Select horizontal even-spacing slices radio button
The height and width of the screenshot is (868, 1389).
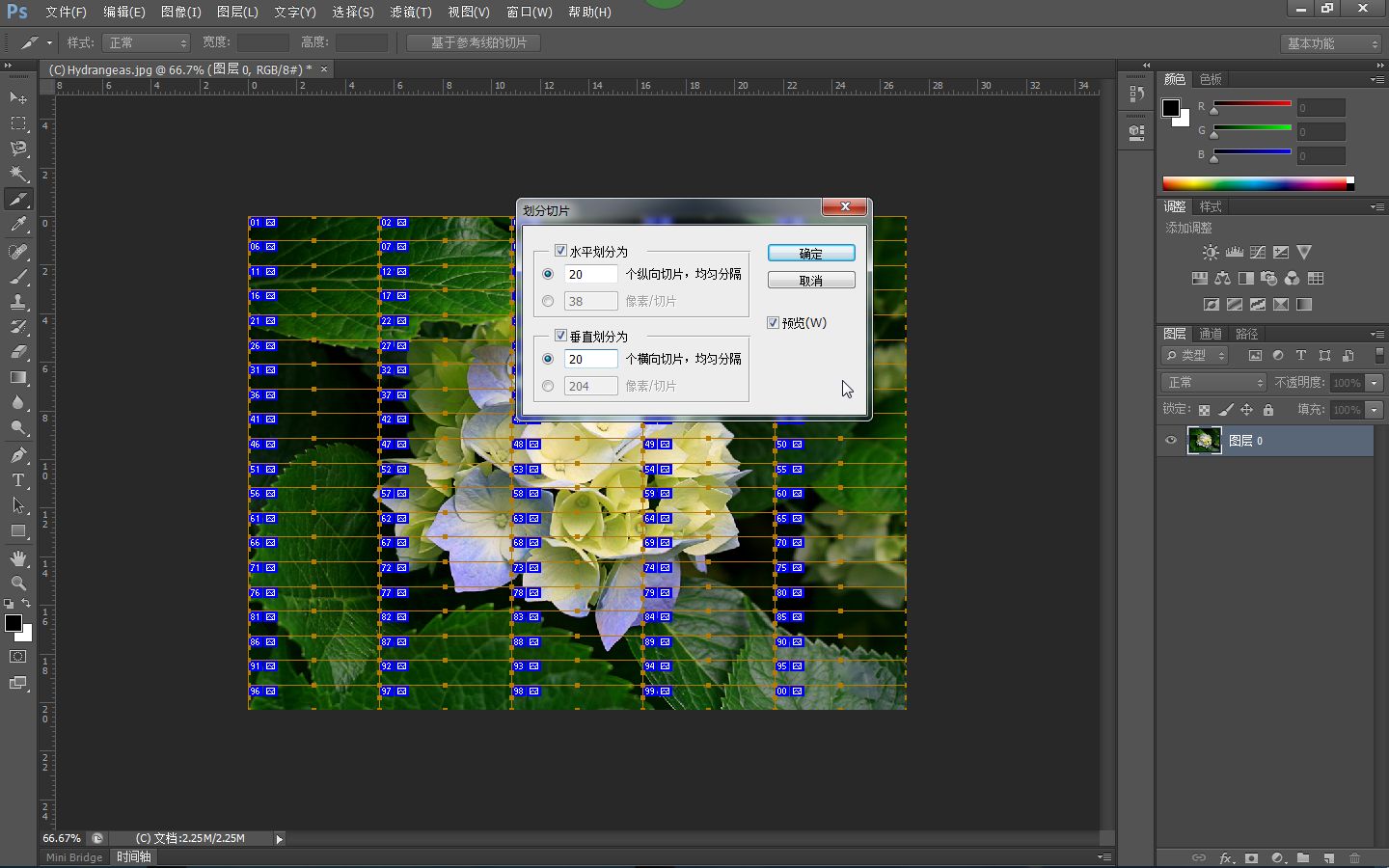pyautogui.click(x=548, y=274)
